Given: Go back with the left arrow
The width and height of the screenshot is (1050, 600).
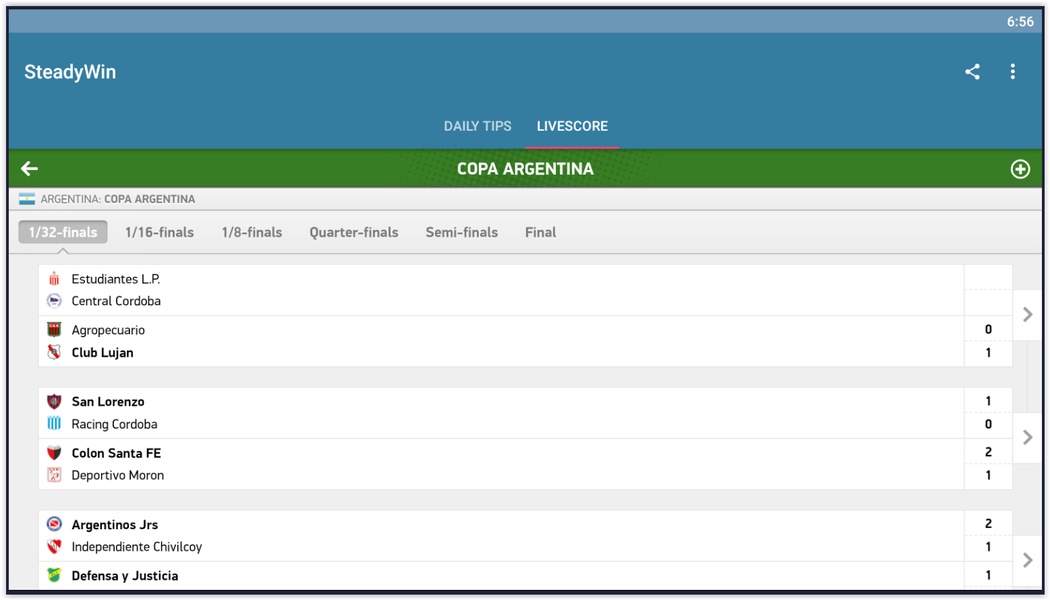Looking at the screenshot, I should click(x=29, y=168).
